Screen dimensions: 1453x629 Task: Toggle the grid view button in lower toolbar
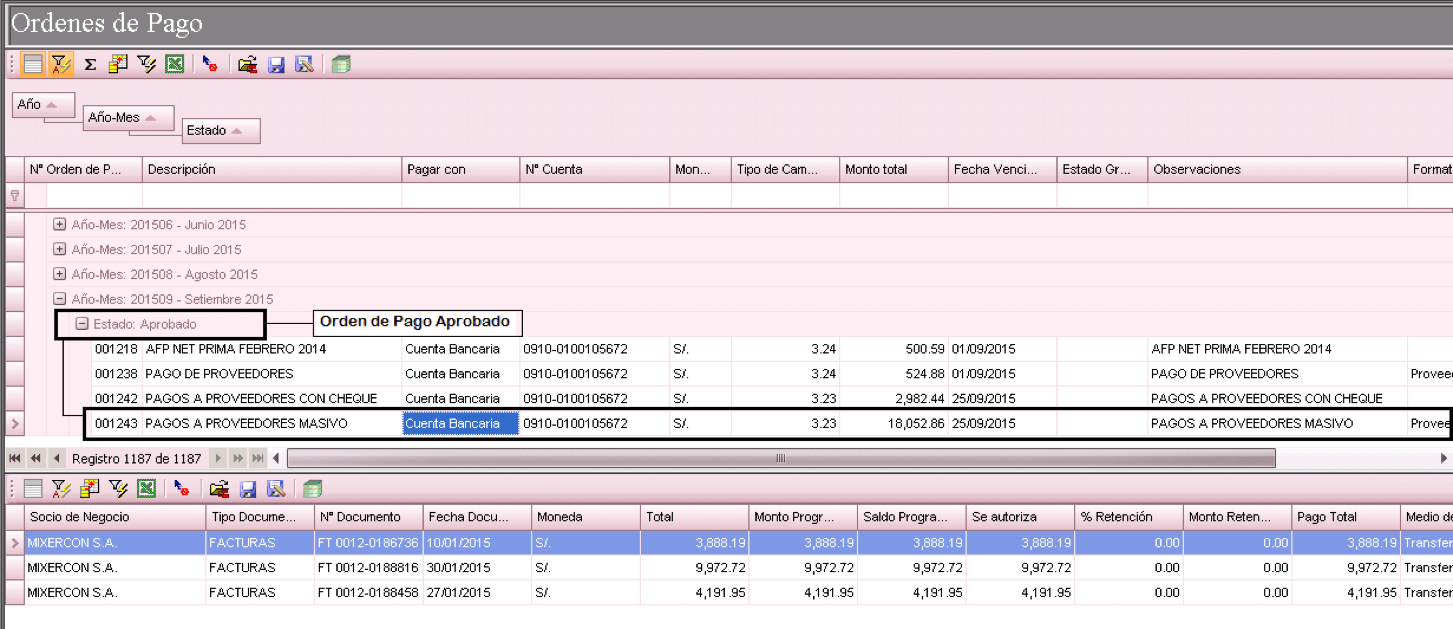pos(33,489)
